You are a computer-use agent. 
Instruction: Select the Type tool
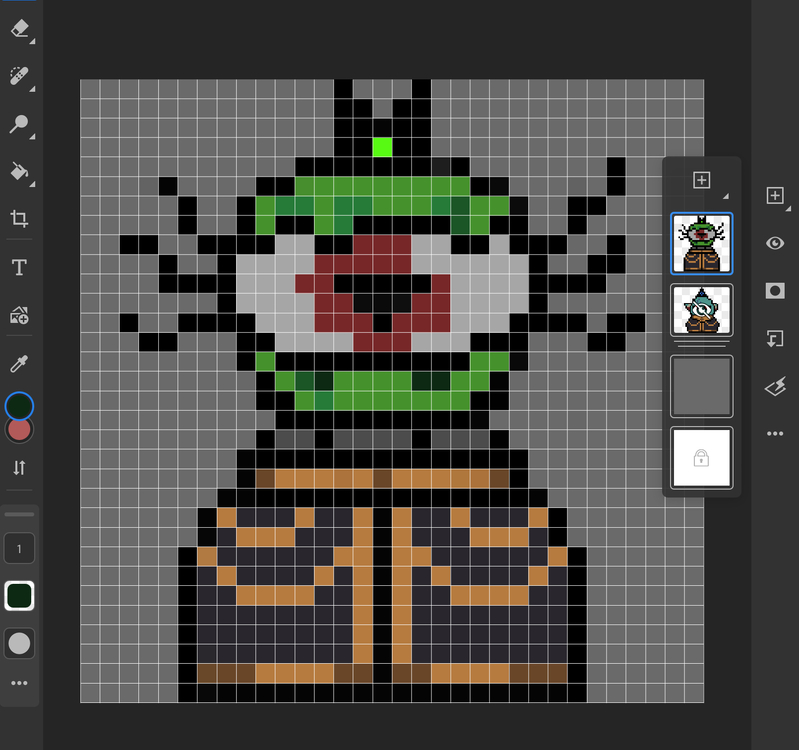click(19, 267)
